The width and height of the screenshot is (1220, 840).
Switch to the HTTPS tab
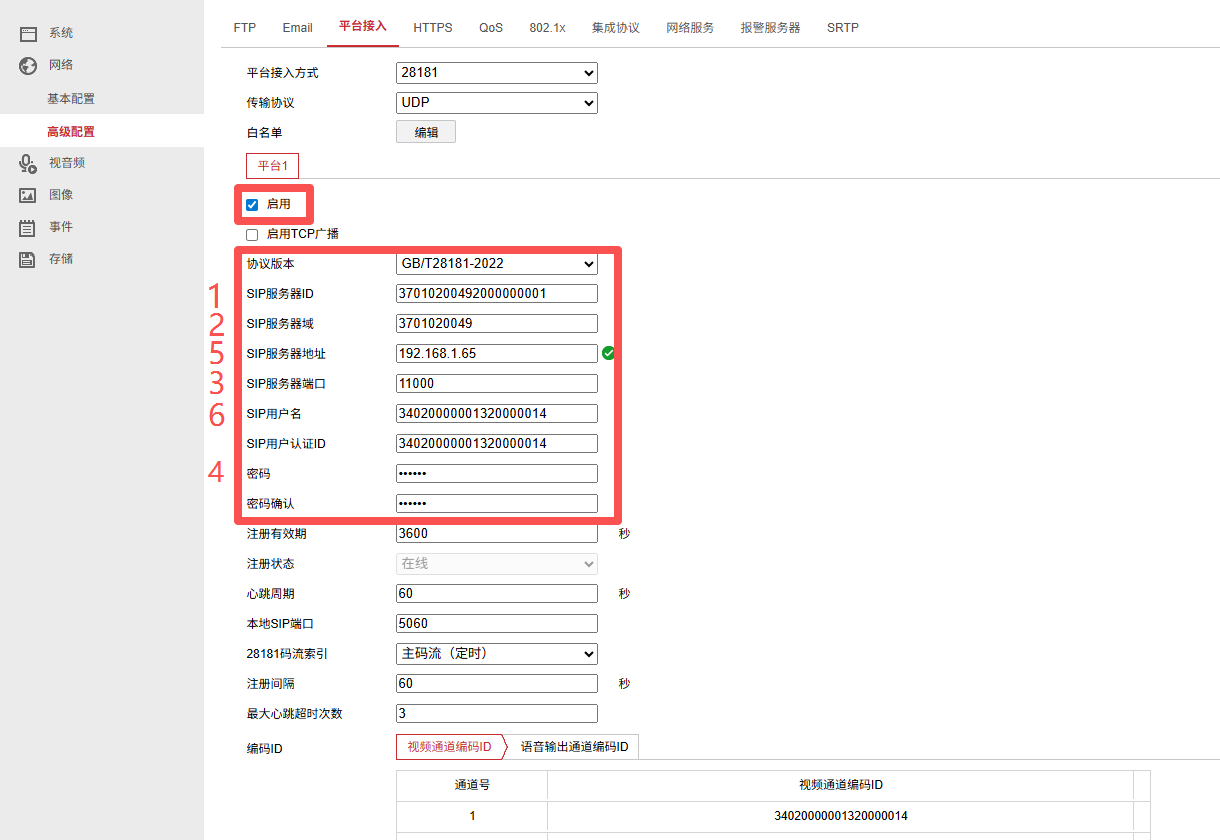pos(433,28)
